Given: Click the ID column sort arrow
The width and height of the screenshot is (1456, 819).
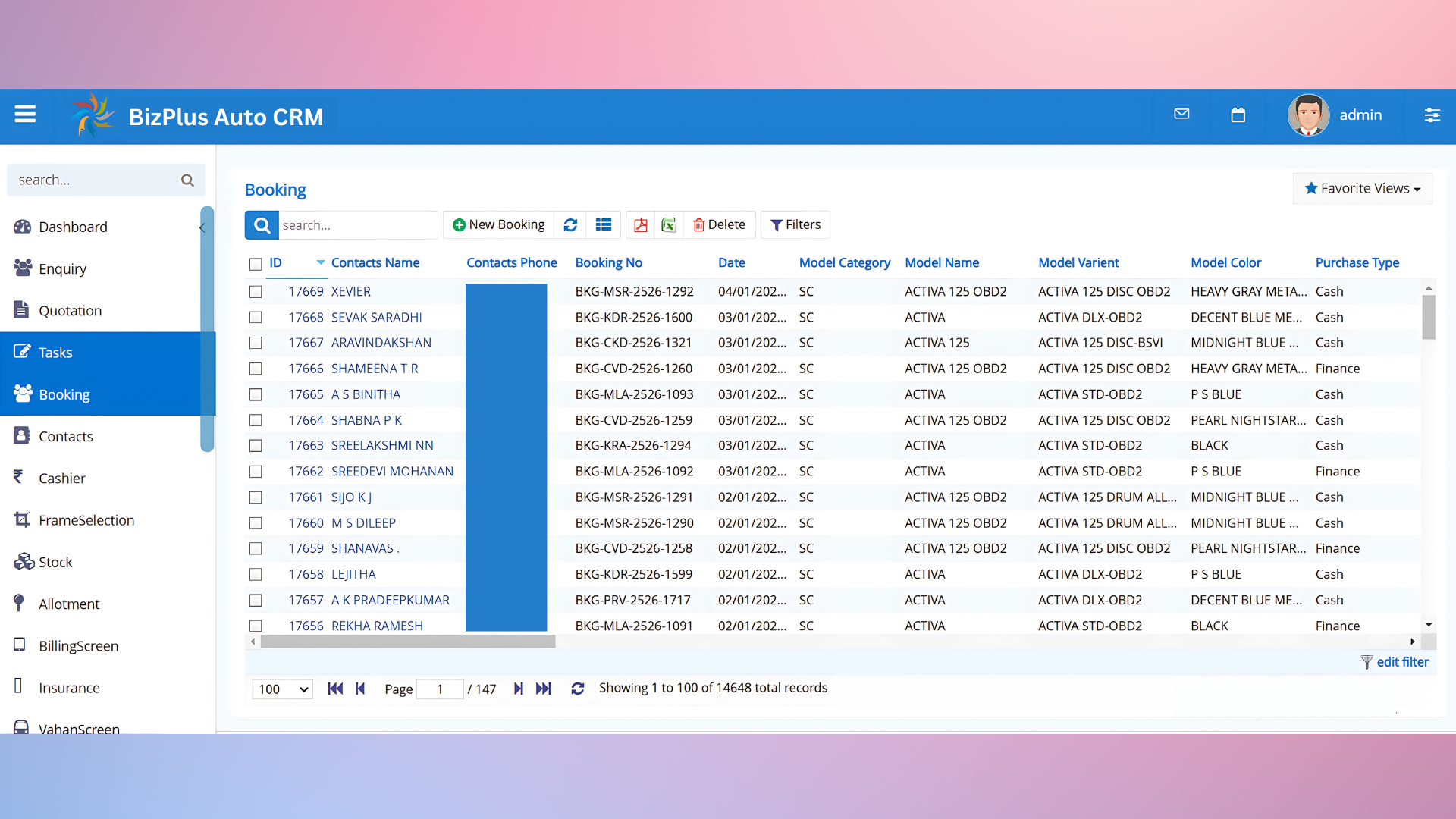Looking at the screenshot, I should pos(321,262).
